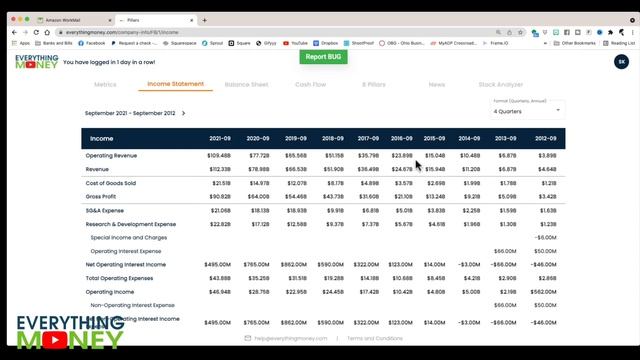
Task: Click the Everything Money logo in the header
Action: (x=37, y=62)
